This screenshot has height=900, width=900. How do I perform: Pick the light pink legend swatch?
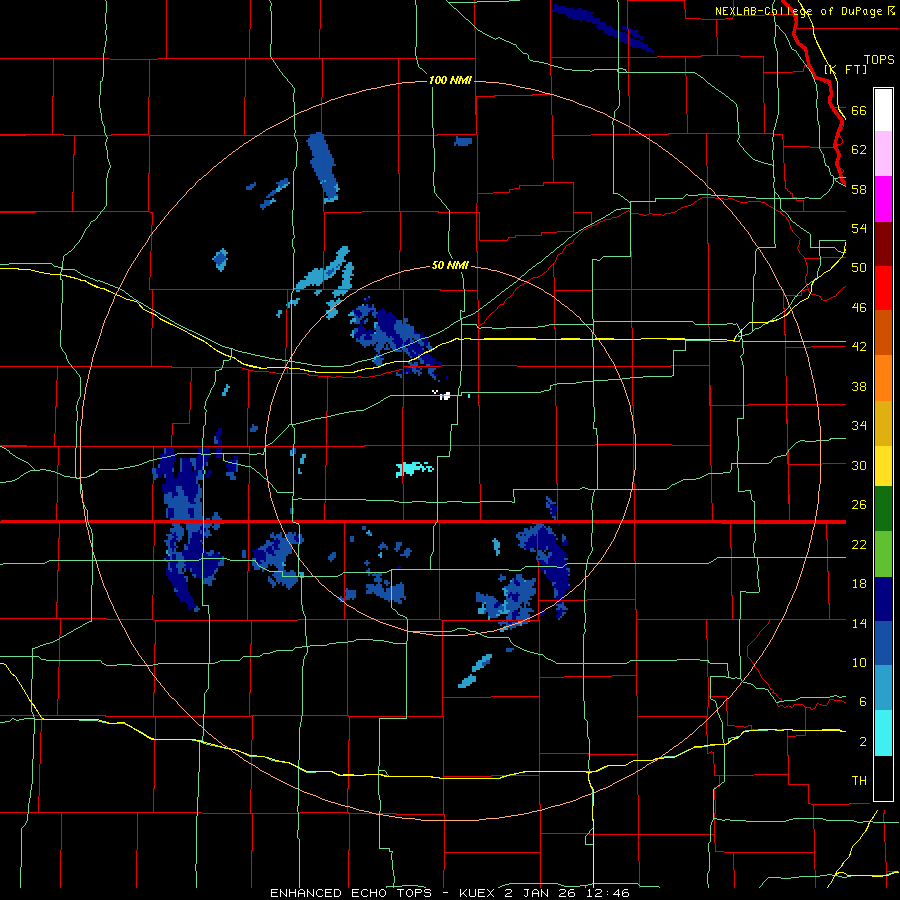pos(883,154)
